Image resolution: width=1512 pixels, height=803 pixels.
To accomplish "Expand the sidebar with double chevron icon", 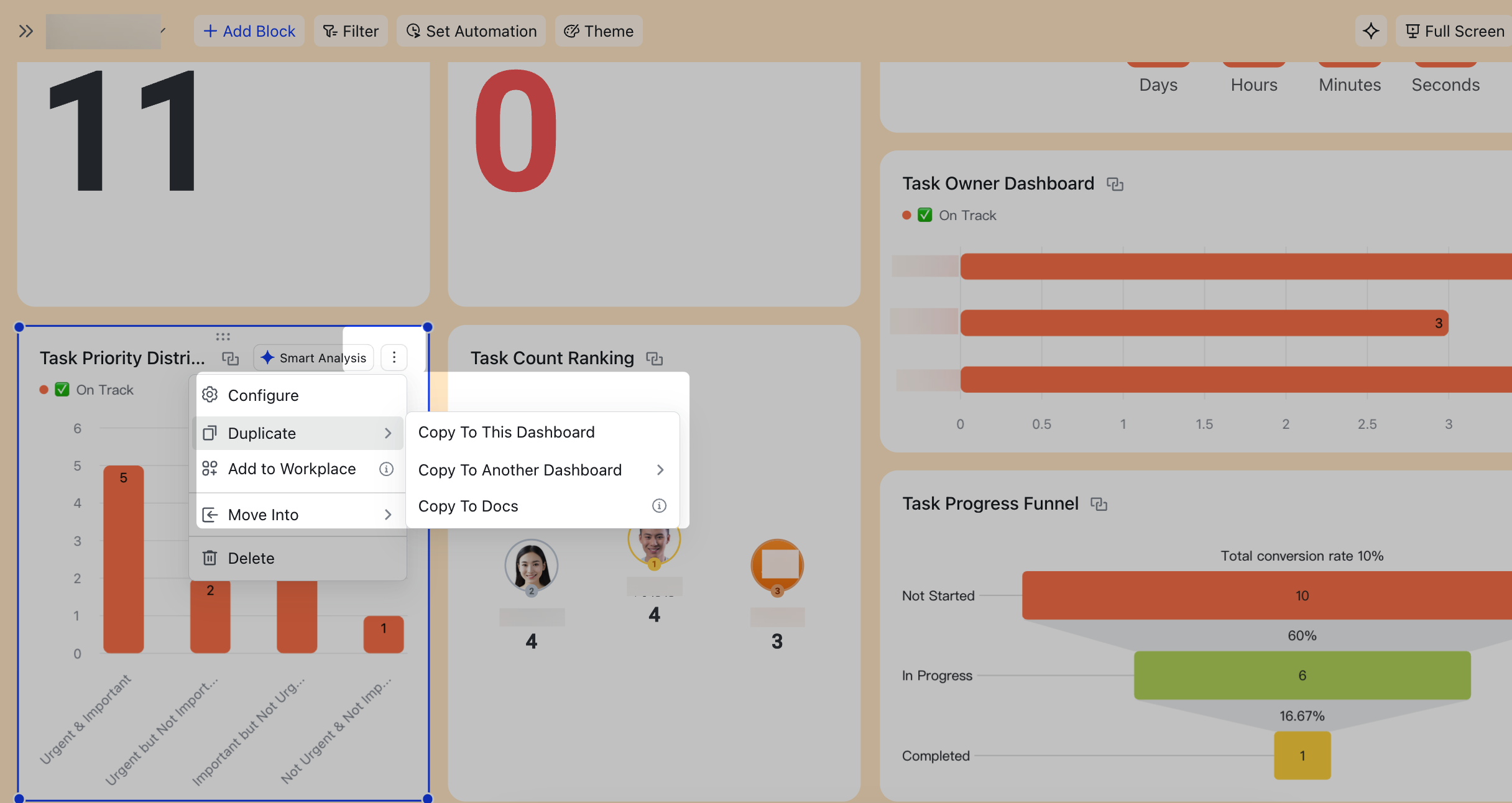I will (25, 31).
